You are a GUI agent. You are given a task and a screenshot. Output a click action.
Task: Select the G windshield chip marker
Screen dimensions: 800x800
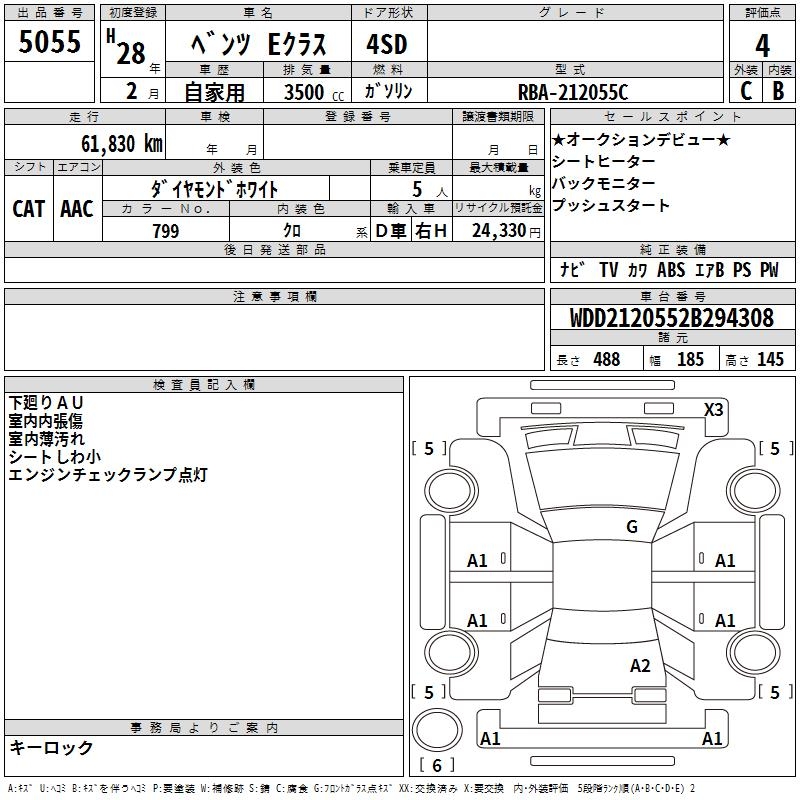631,527
